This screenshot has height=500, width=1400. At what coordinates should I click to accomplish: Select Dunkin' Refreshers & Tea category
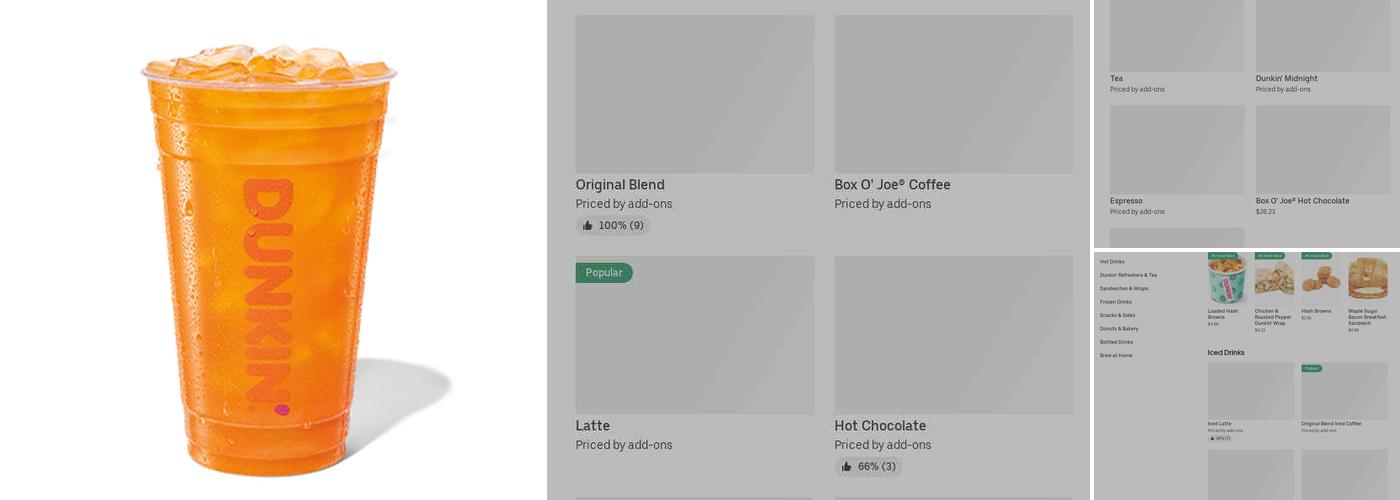(x=1128, y=275)
